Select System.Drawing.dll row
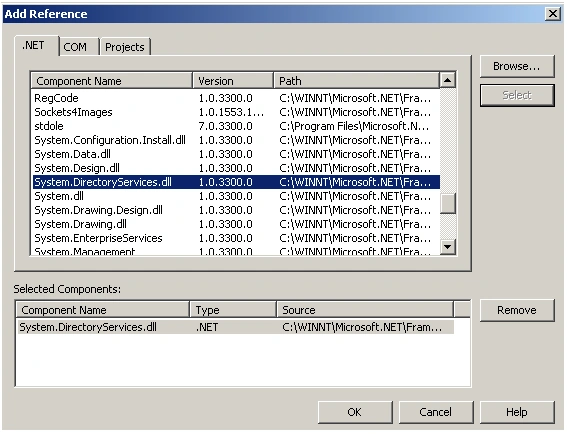The width and height of the screenshot is (567, 434). pos(236,224)
